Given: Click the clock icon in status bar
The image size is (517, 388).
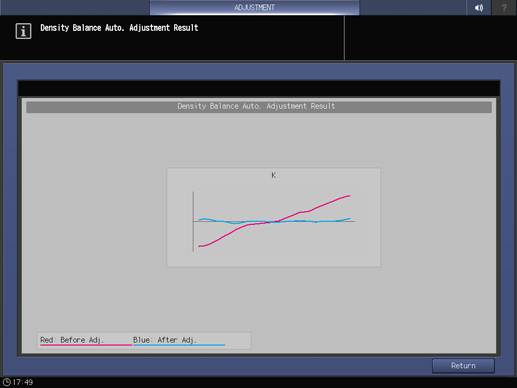Looking at the screenshot, I should (x=6, y=382).
